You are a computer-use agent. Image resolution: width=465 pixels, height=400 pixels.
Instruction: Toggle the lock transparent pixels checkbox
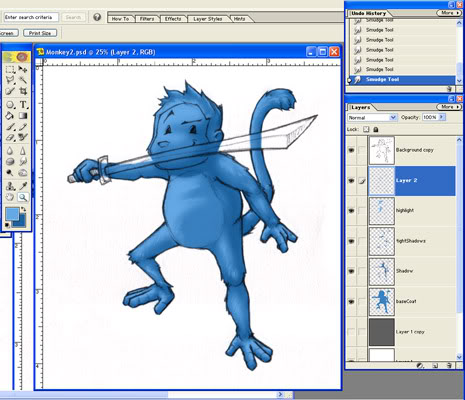click(x=366, y=129)
